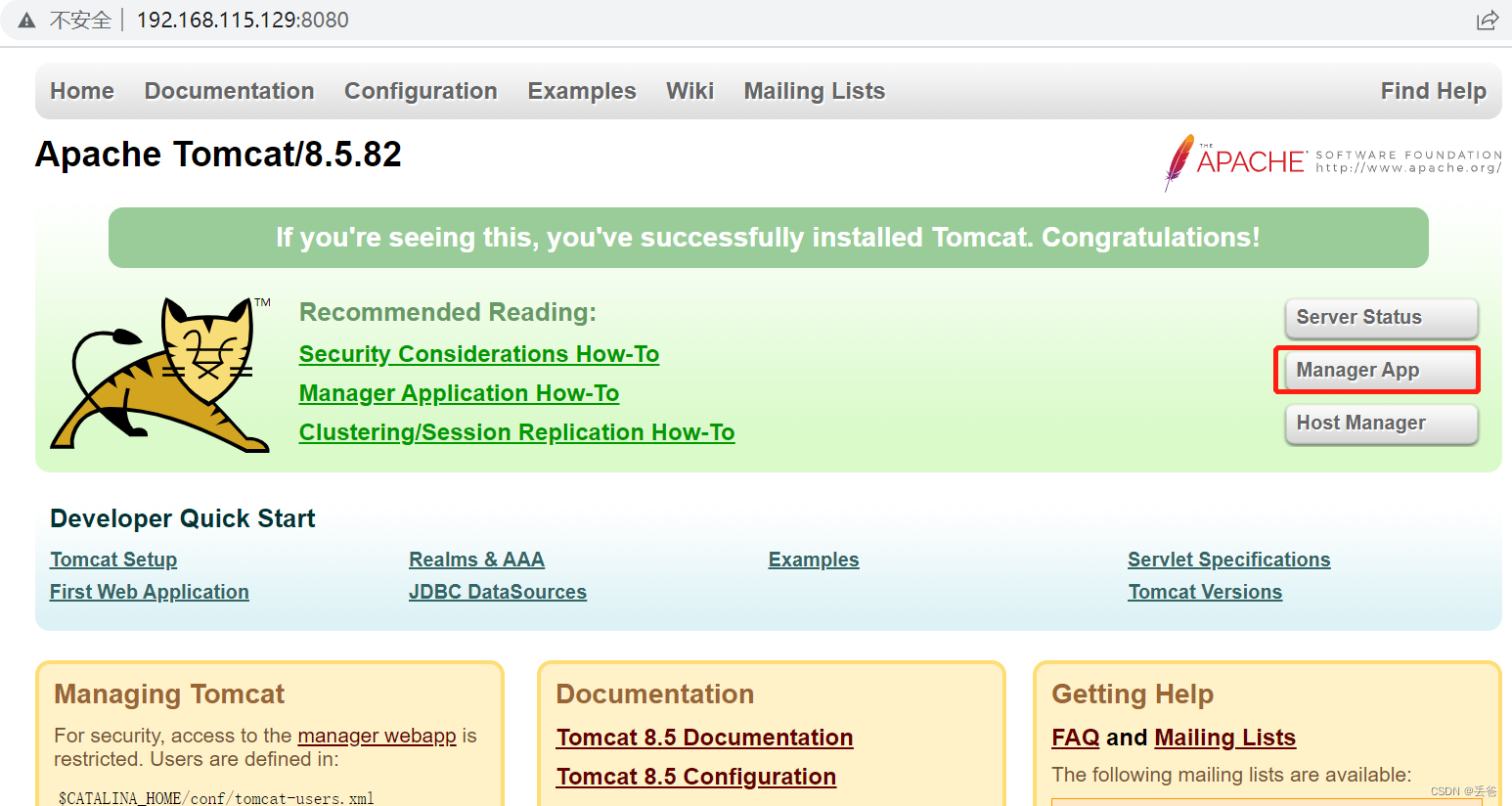The width and height of the screenshot is (1512, 806).
Task: Click the Documentation box heading
Action: 655,694
